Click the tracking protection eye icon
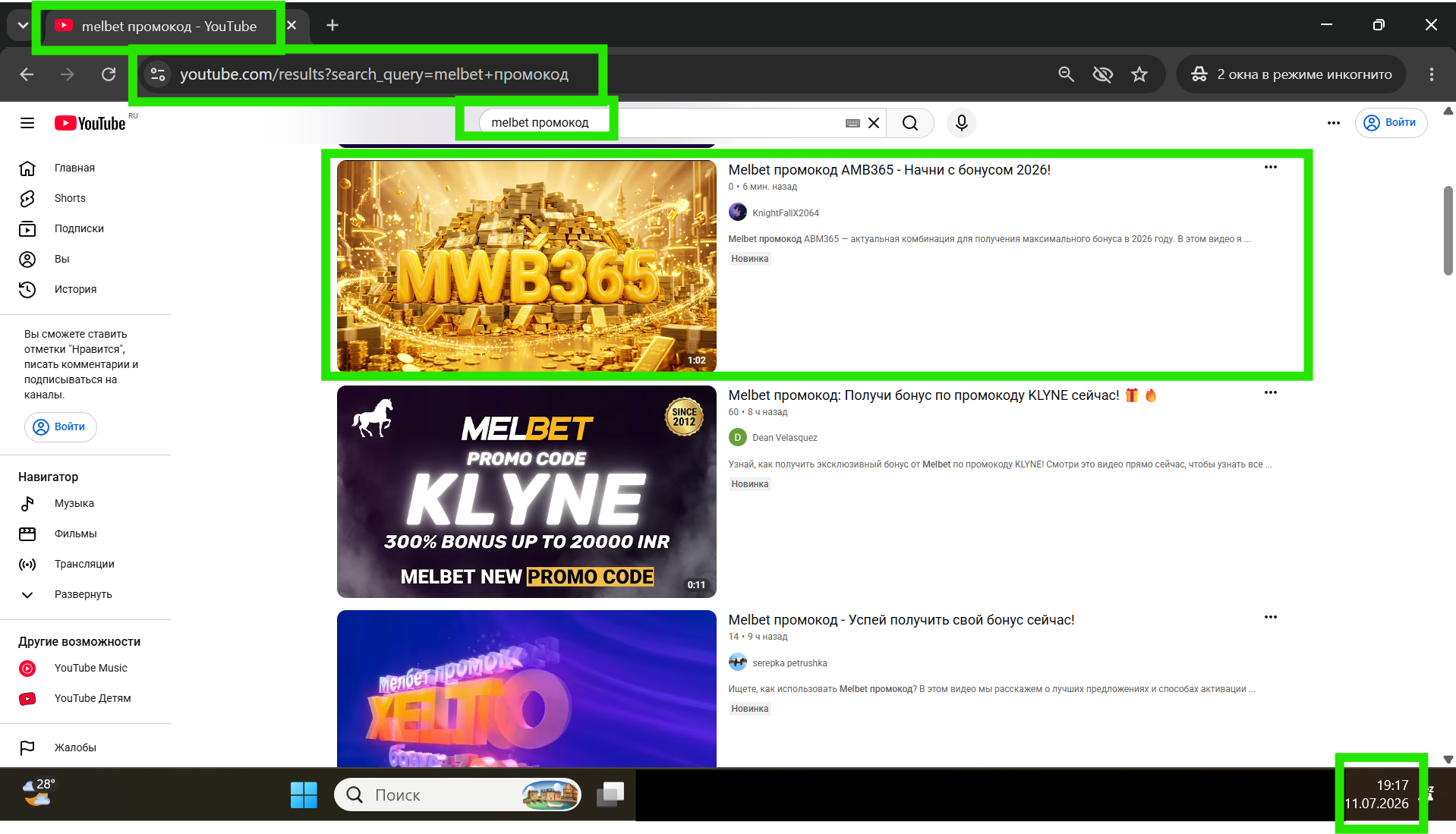 click(1103, 74)
